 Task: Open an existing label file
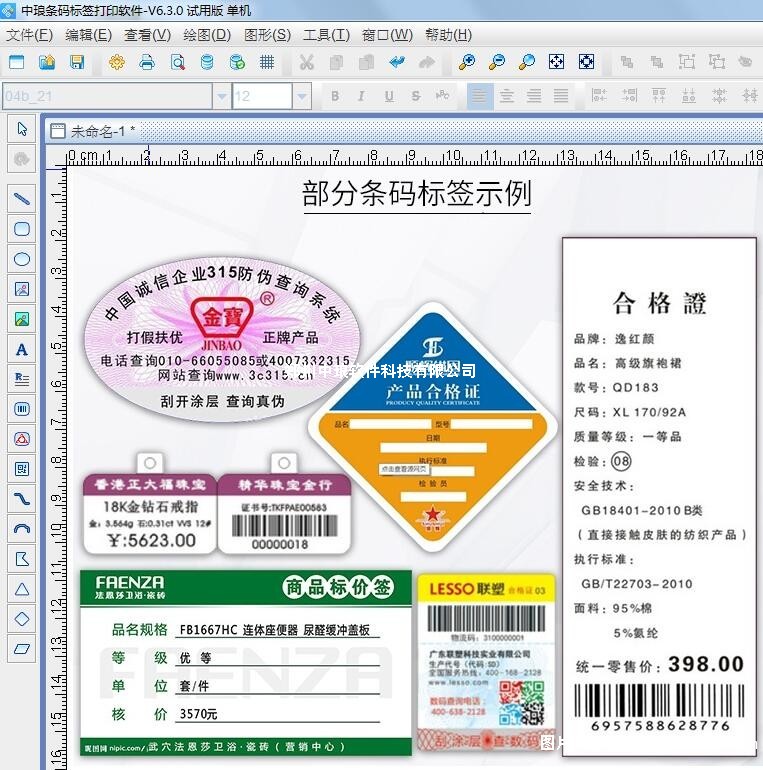tap(47, 62)
